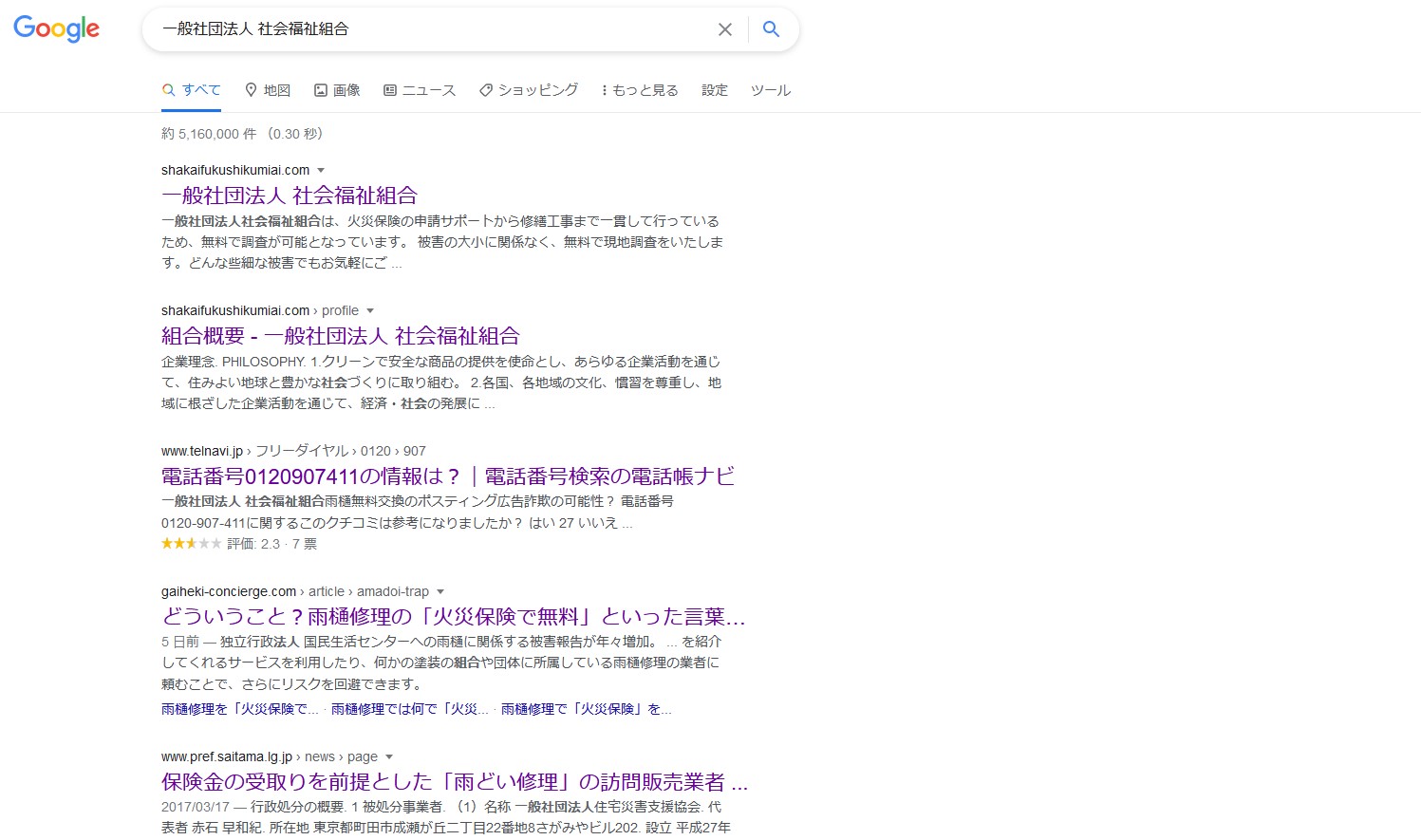The width and height of the screenshot is (1421, 840).
Task: Open 電話番号0120907411の情報は？ result link
Action: 448,476
